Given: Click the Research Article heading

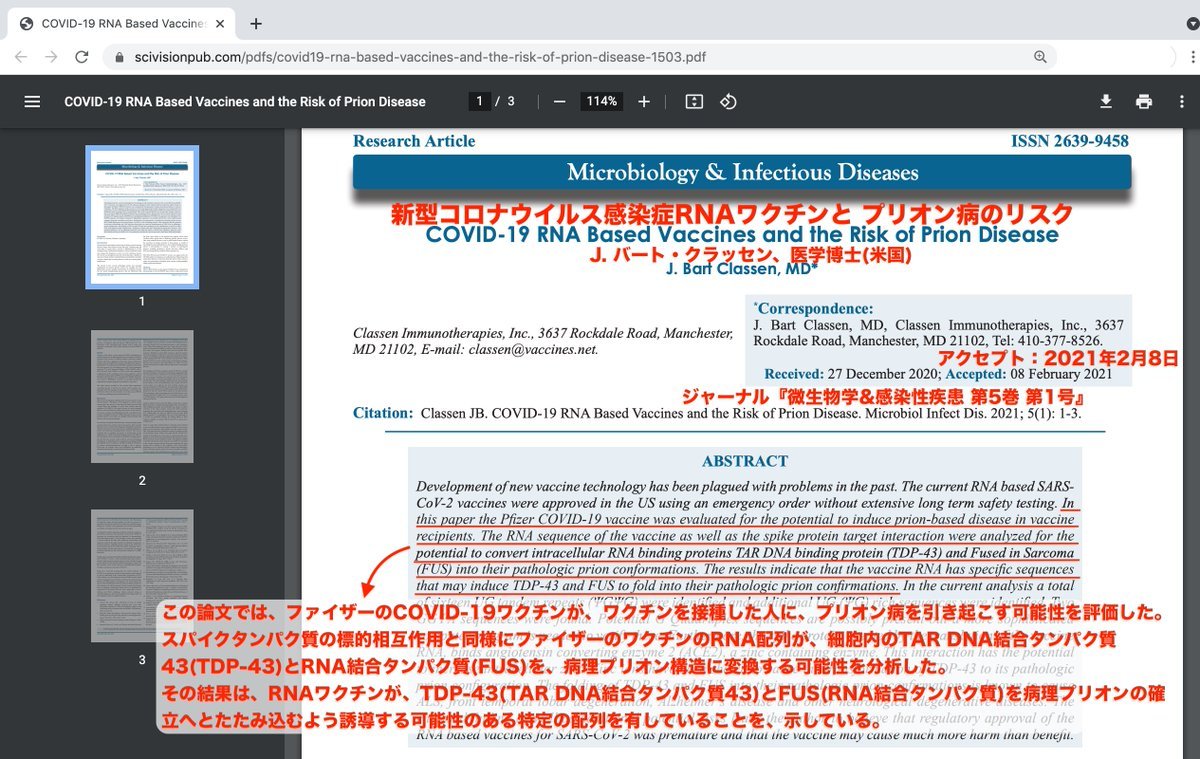Looking at the screenshot, I should pyautogui.click(x=414, y=141).
